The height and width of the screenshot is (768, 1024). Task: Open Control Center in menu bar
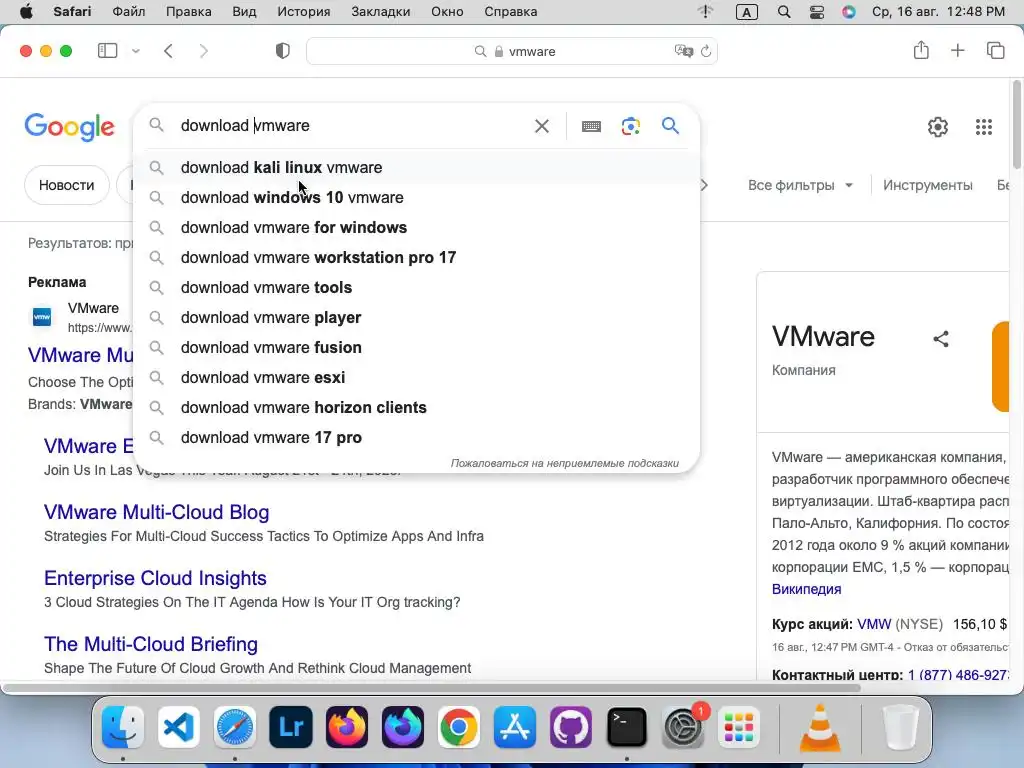tap(816, 12)
